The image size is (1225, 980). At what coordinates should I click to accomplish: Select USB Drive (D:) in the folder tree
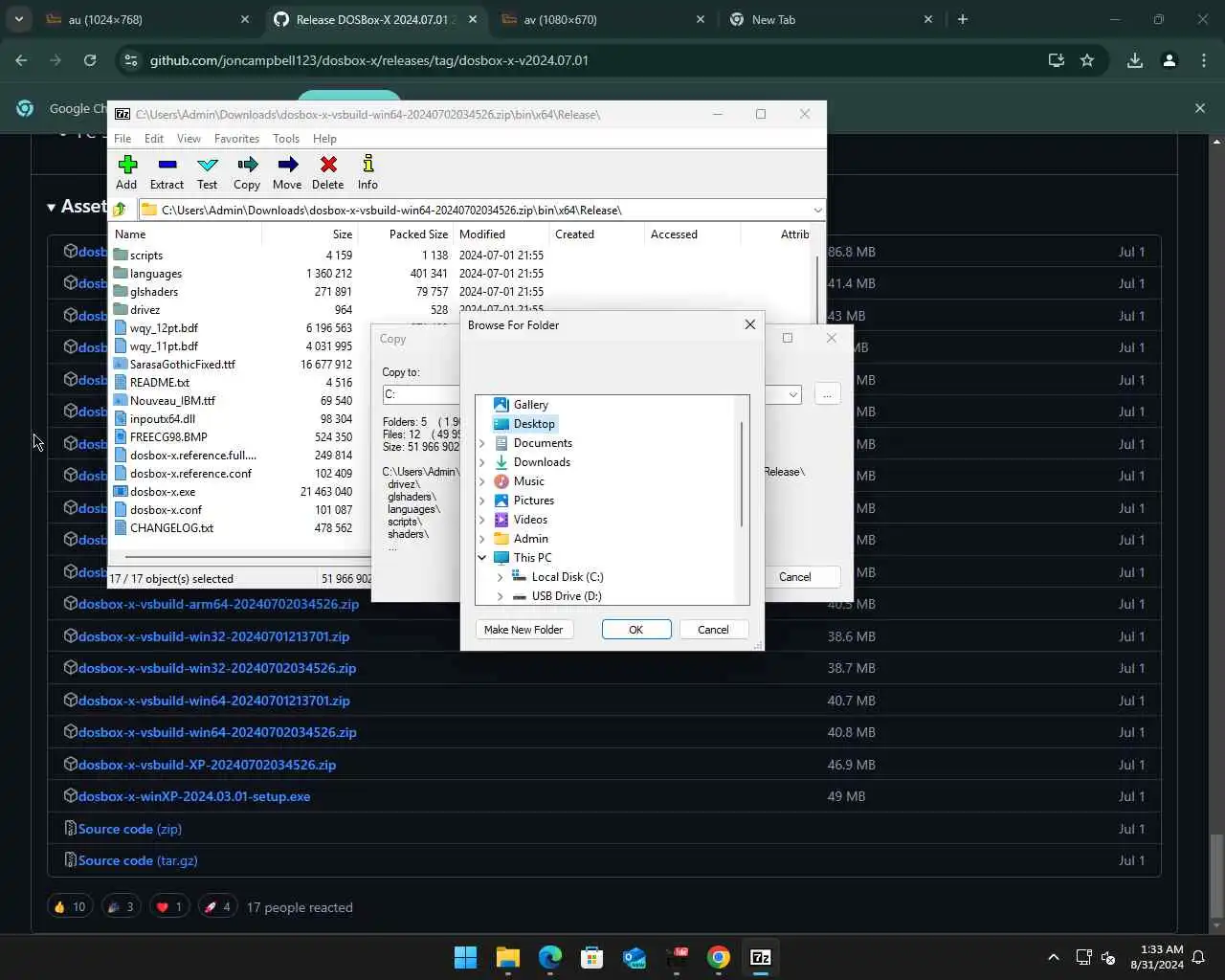point(557,596)
